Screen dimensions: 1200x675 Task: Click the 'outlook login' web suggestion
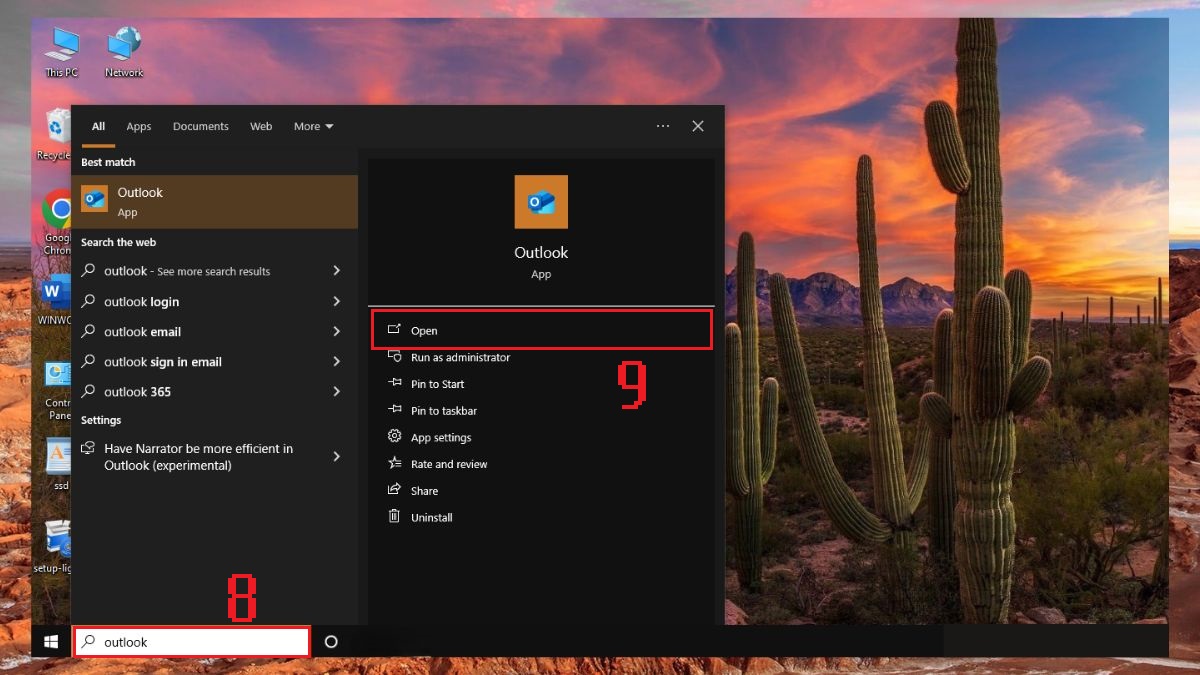214,301
